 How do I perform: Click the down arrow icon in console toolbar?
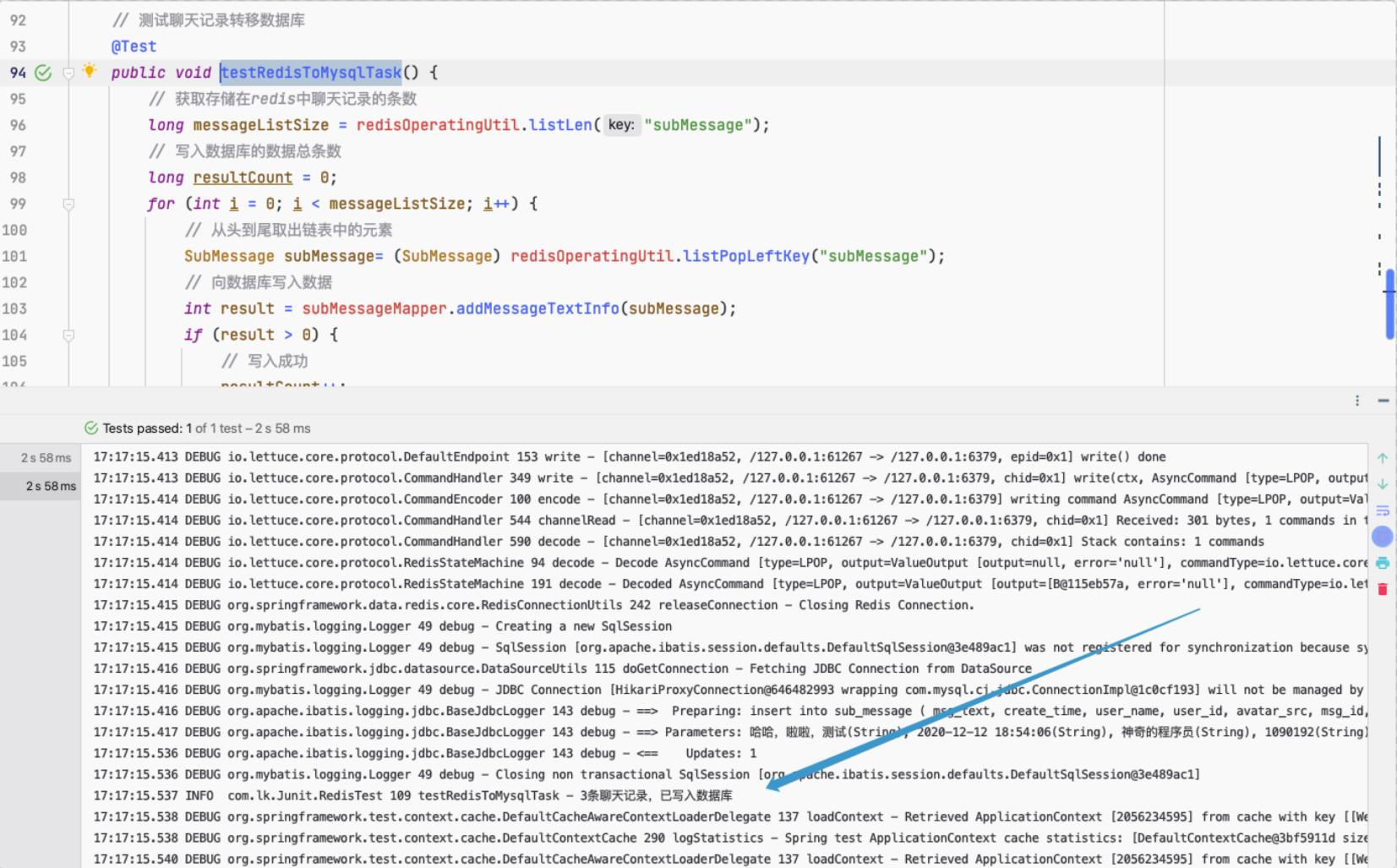[x=1383, y=484]
